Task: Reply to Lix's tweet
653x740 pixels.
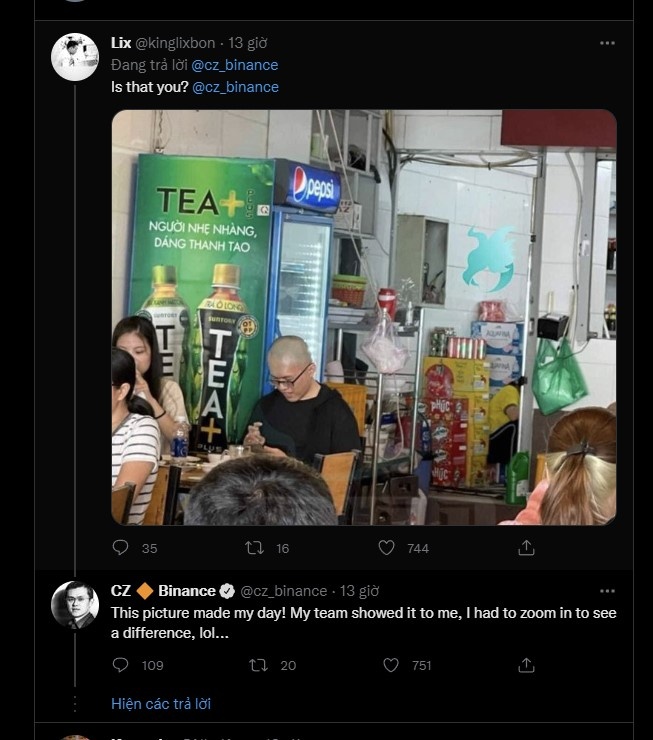Action: point(121,548)
